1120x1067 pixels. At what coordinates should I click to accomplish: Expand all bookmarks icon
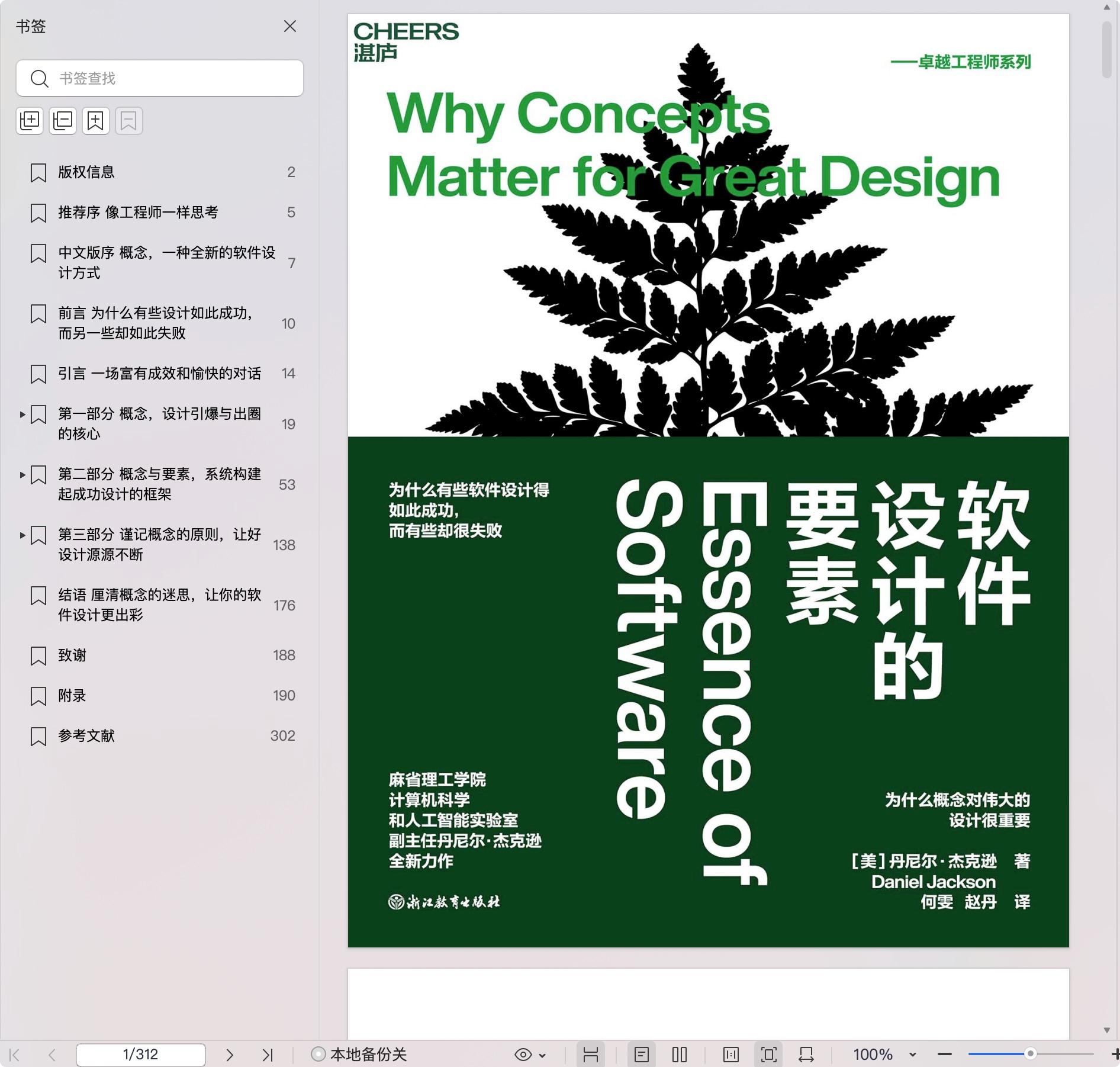[30, 121]
